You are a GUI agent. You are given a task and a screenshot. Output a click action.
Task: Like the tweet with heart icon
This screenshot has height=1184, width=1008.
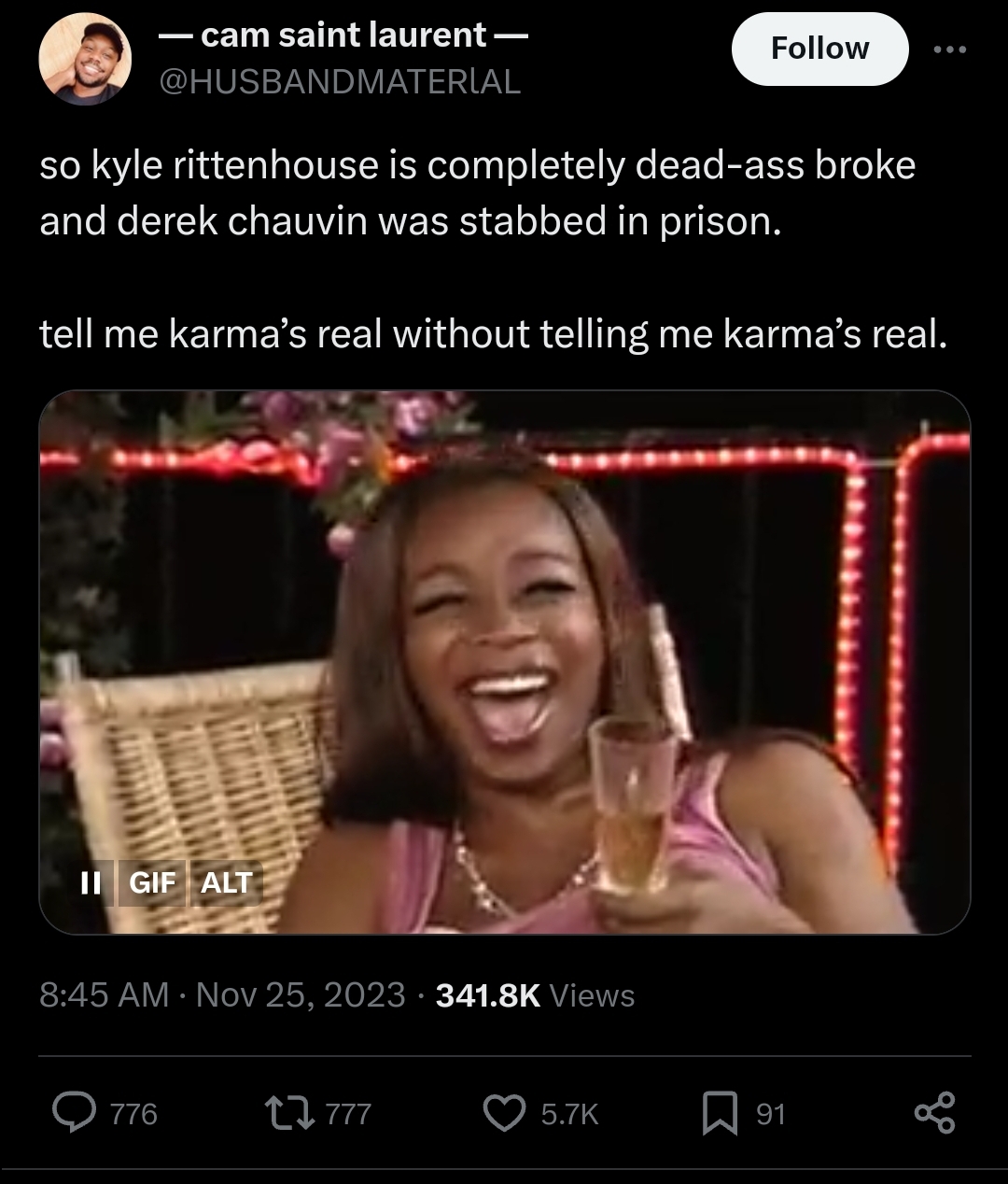point(504,1113)
